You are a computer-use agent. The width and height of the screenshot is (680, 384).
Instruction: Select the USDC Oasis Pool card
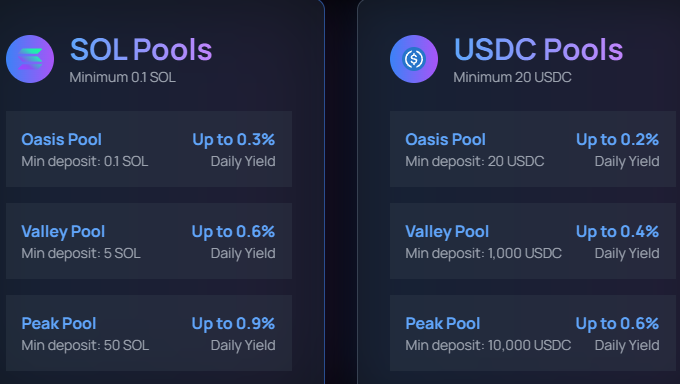pos(533,149)
